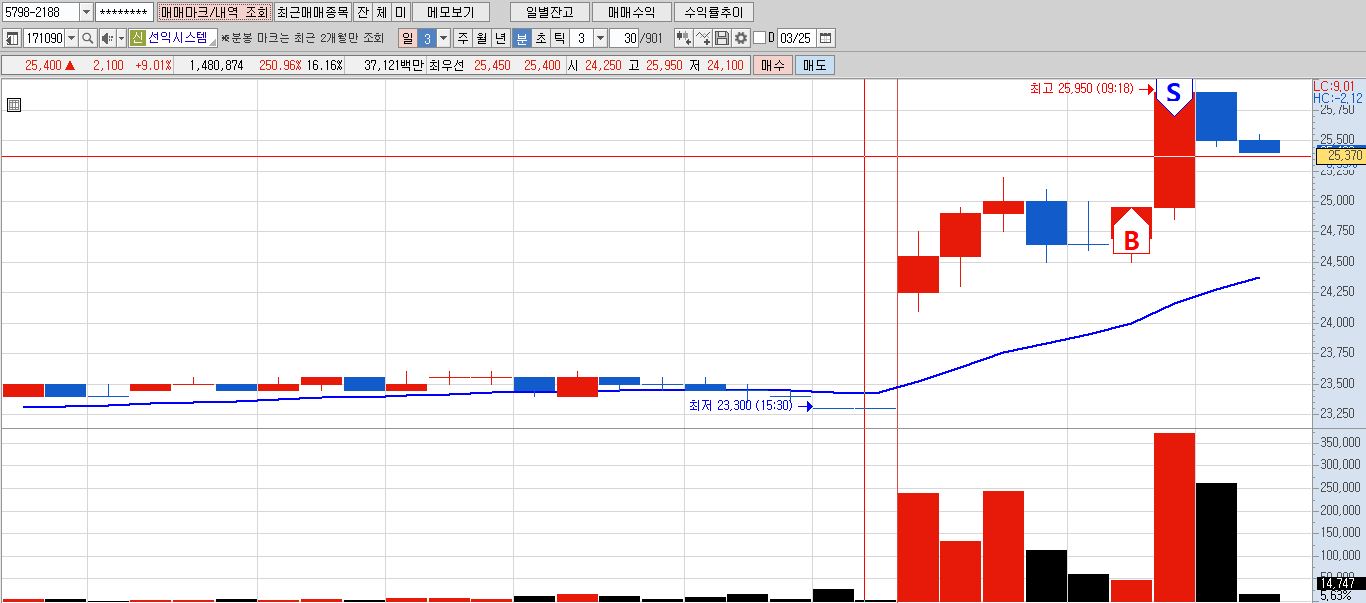Screen dimensions: 1366x603
Task: Click the save chart floppy disk icon
Action: pos(722,38)
